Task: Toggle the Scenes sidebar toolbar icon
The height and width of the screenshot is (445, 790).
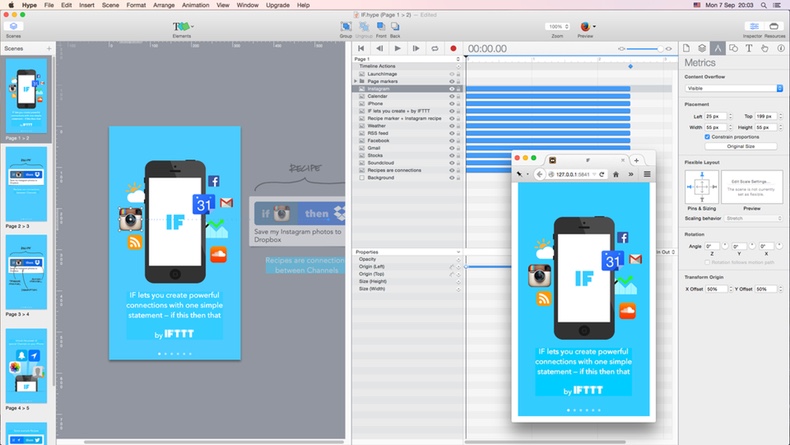Action: 14,26
